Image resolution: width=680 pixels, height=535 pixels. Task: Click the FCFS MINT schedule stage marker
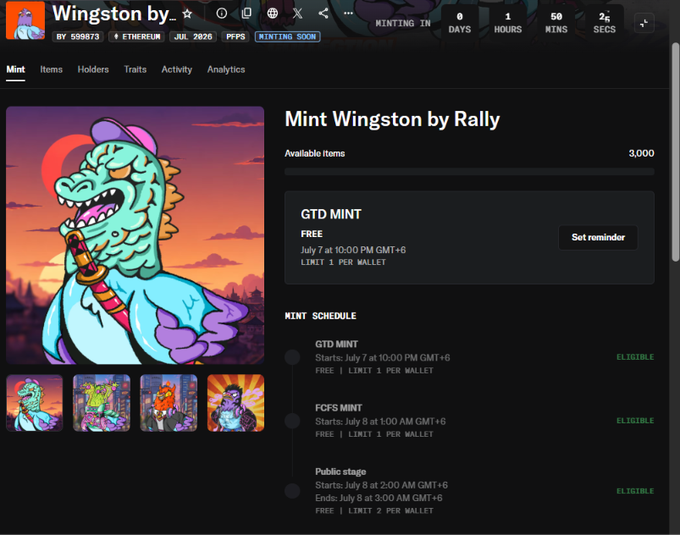click(x=292, y=421)
